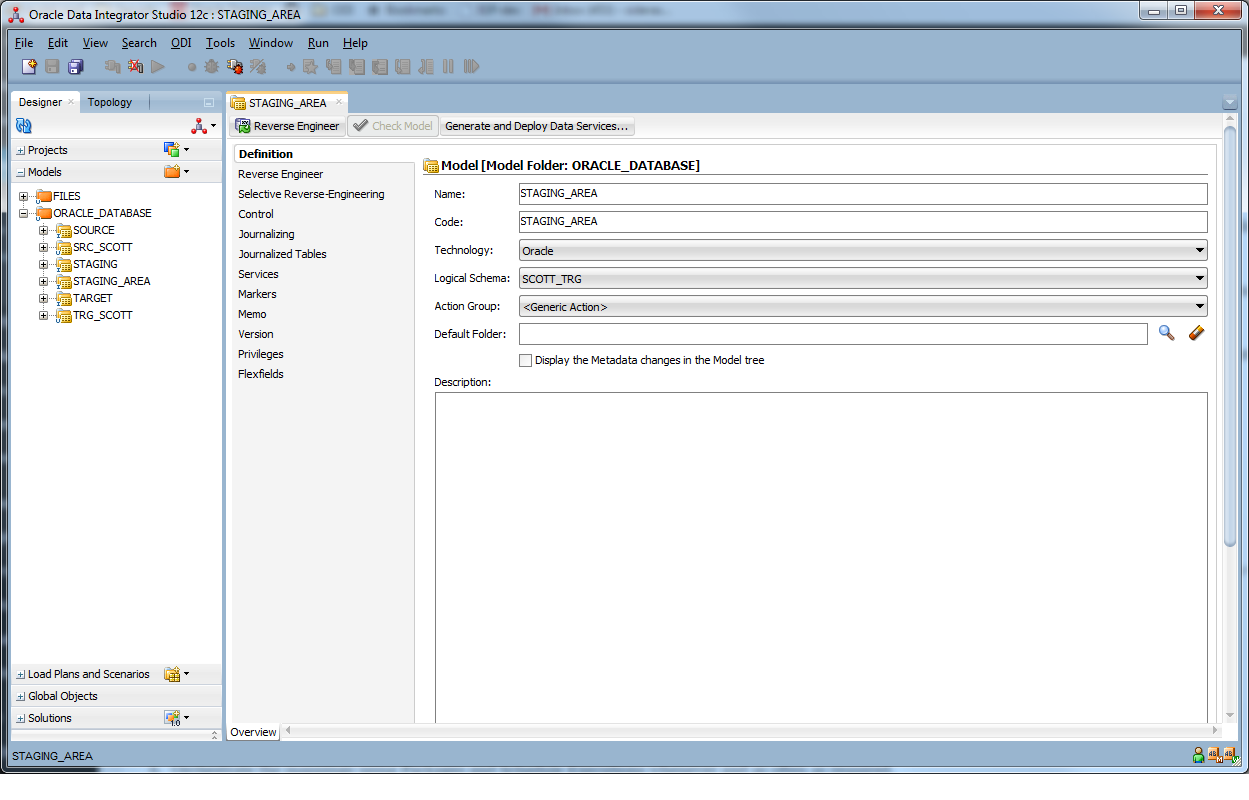Click the red ladybug debug toolbar icon

pyautogui.click(x=235, y=66)
